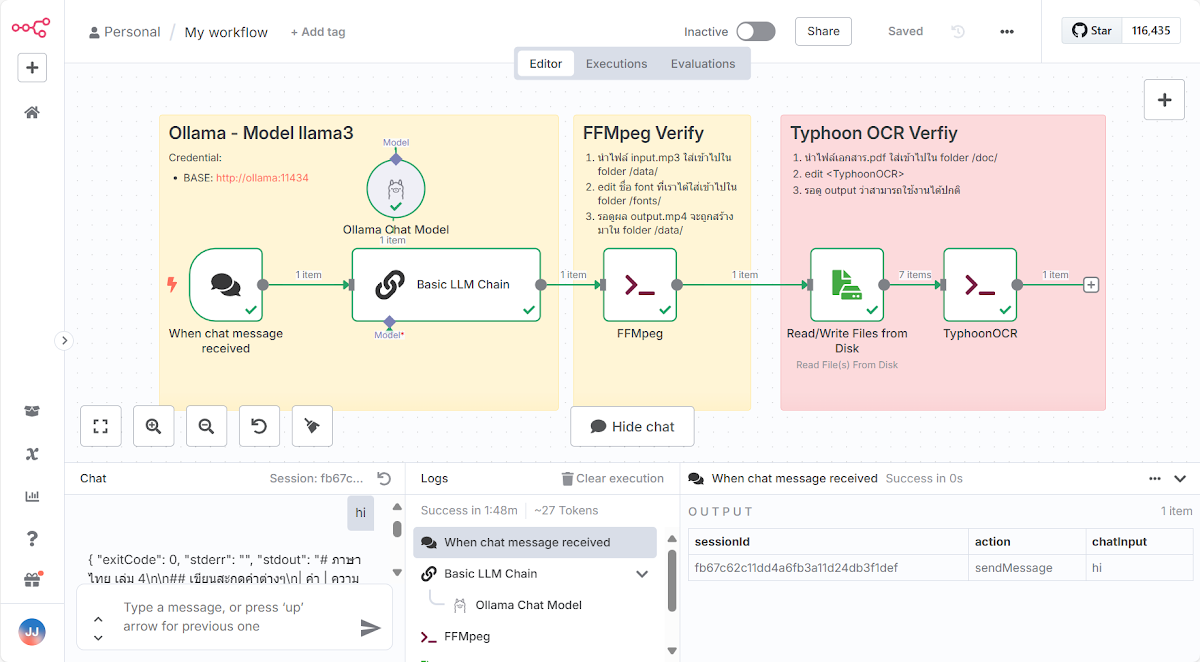1200x662 pixels.
Task: Click the My workflow title
Action: coord(226,32)
